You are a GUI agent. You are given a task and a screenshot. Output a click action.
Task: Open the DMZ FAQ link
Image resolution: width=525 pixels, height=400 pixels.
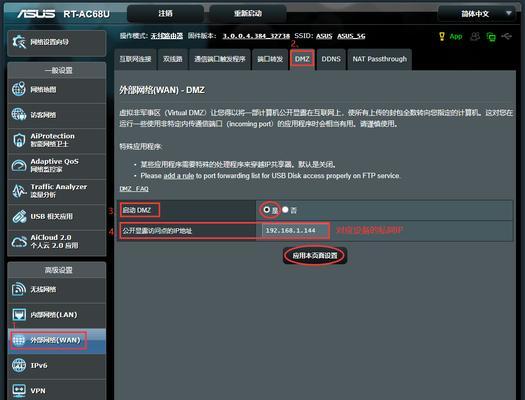[134, 189]
